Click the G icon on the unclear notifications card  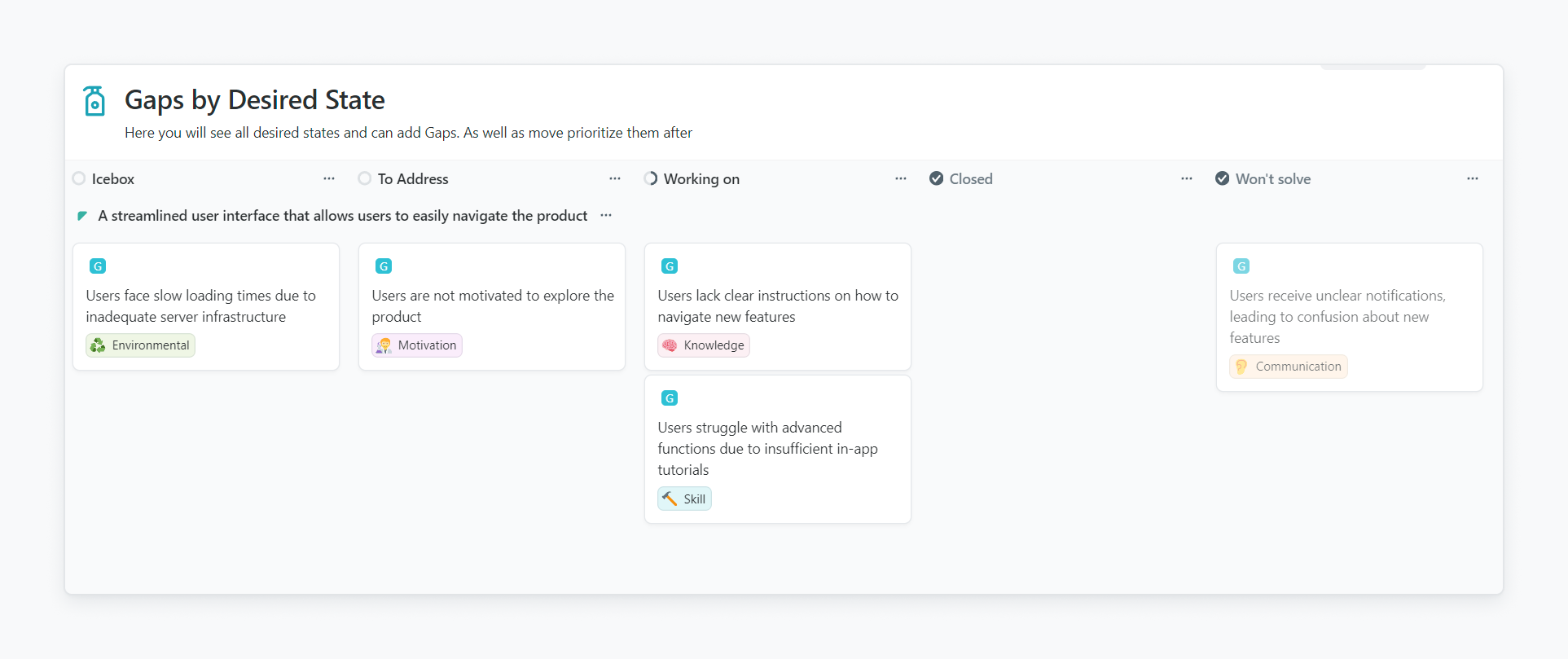coord(1241,266)
